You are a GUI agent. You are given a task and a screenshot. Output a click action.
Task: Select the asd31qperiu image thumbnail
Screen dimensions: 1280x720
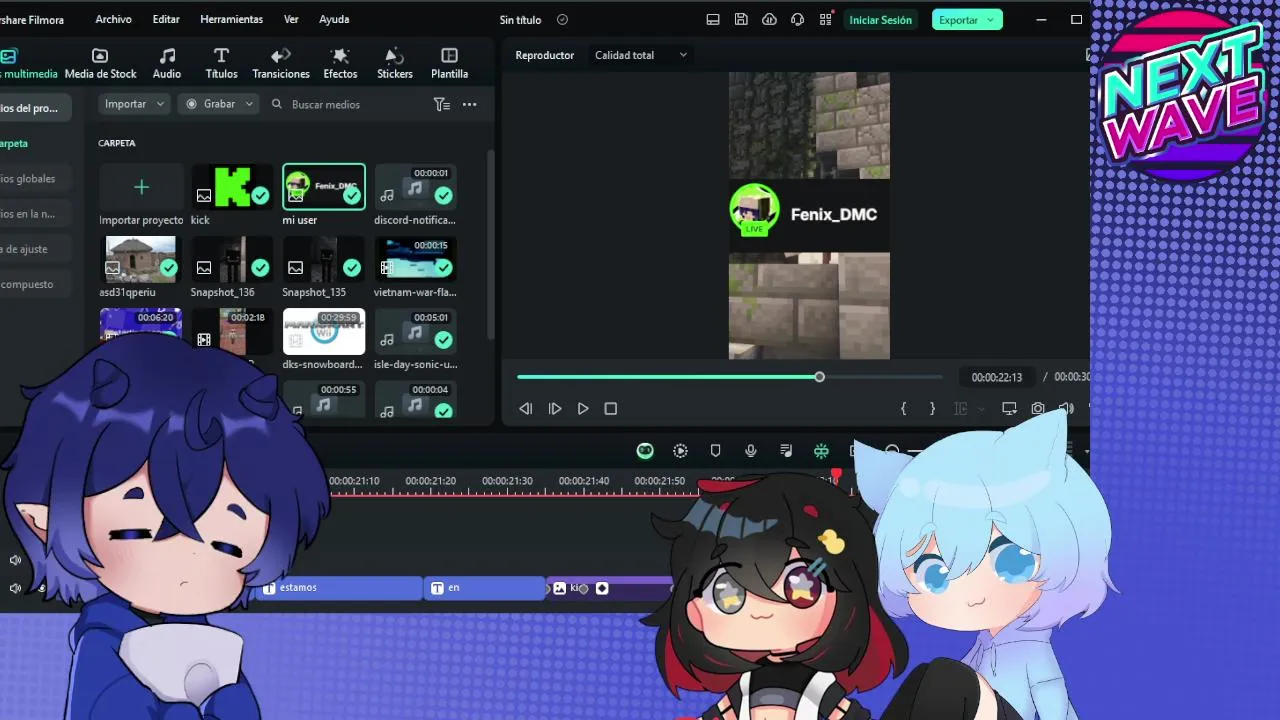(x=141, y=259)
